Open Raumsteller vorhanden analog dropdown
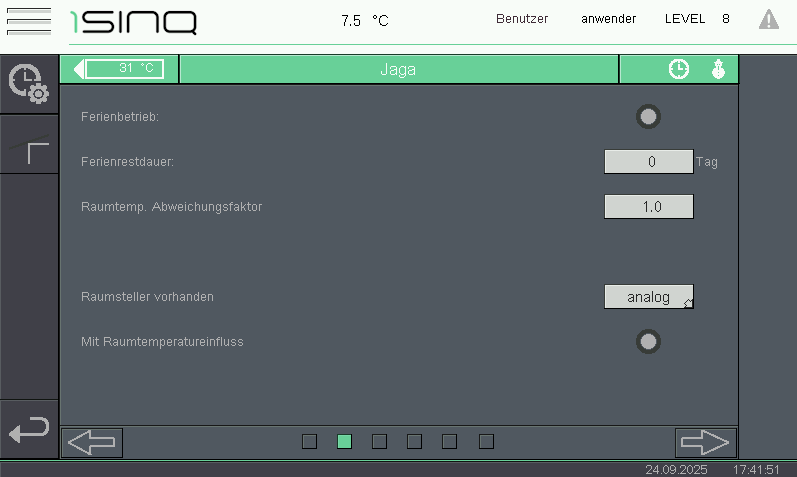 pos(648,297)
